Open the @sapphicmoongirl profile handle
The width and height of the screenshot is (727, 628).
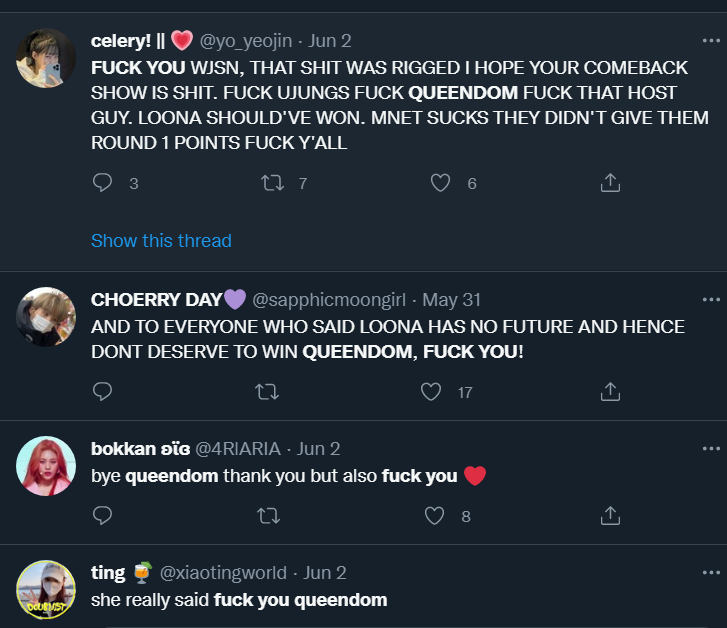pyautogui.click(x=332, y=299)
